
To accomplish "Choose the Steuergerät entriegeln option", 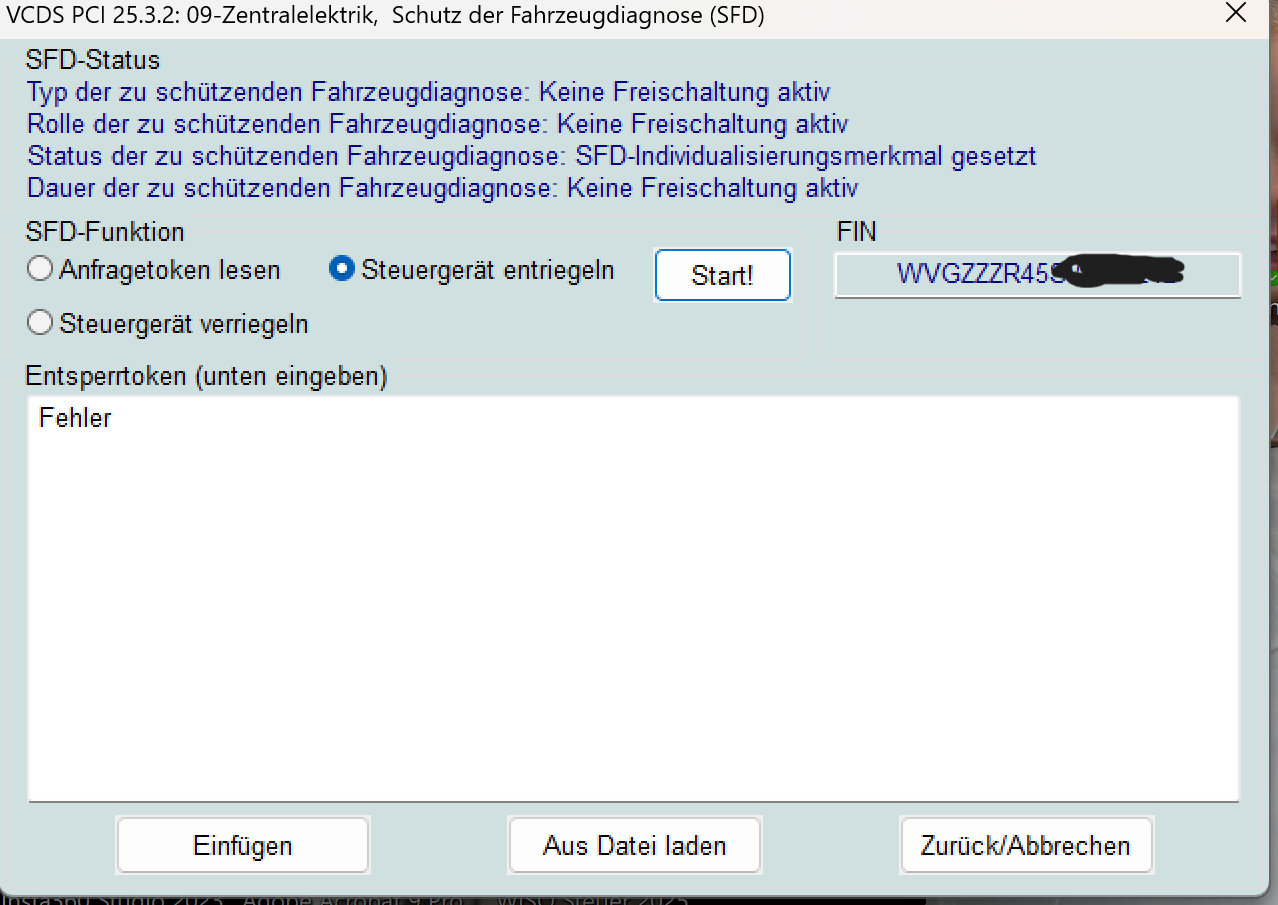I will tap(342, 270).
